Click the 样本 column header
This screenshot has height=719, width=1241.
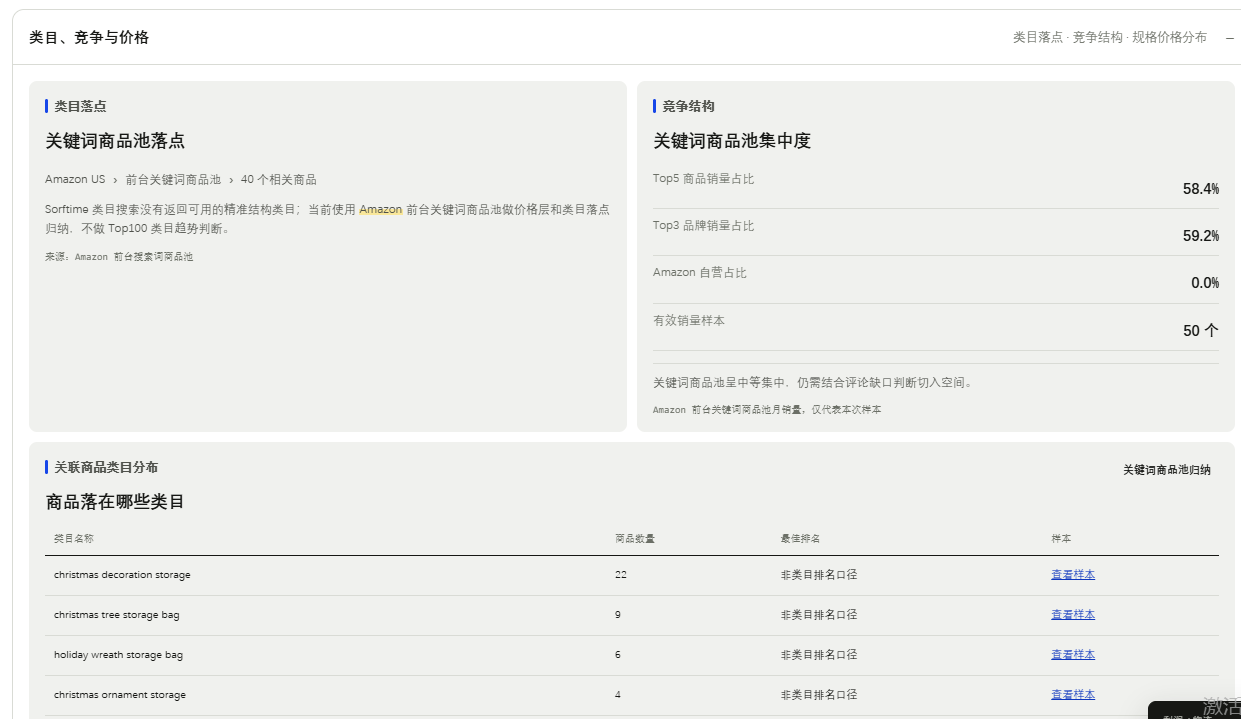(x=1061, y=538)
